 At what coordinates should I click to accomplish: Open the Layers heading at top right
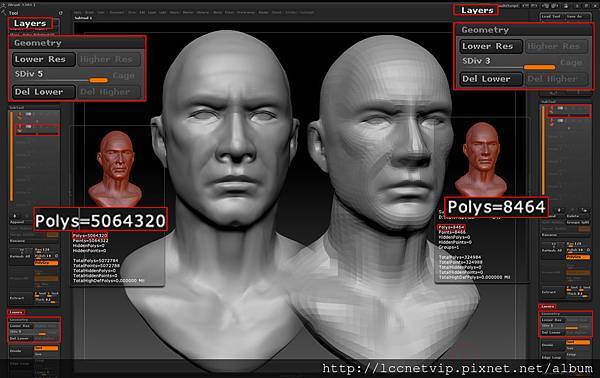pos(477,10)
